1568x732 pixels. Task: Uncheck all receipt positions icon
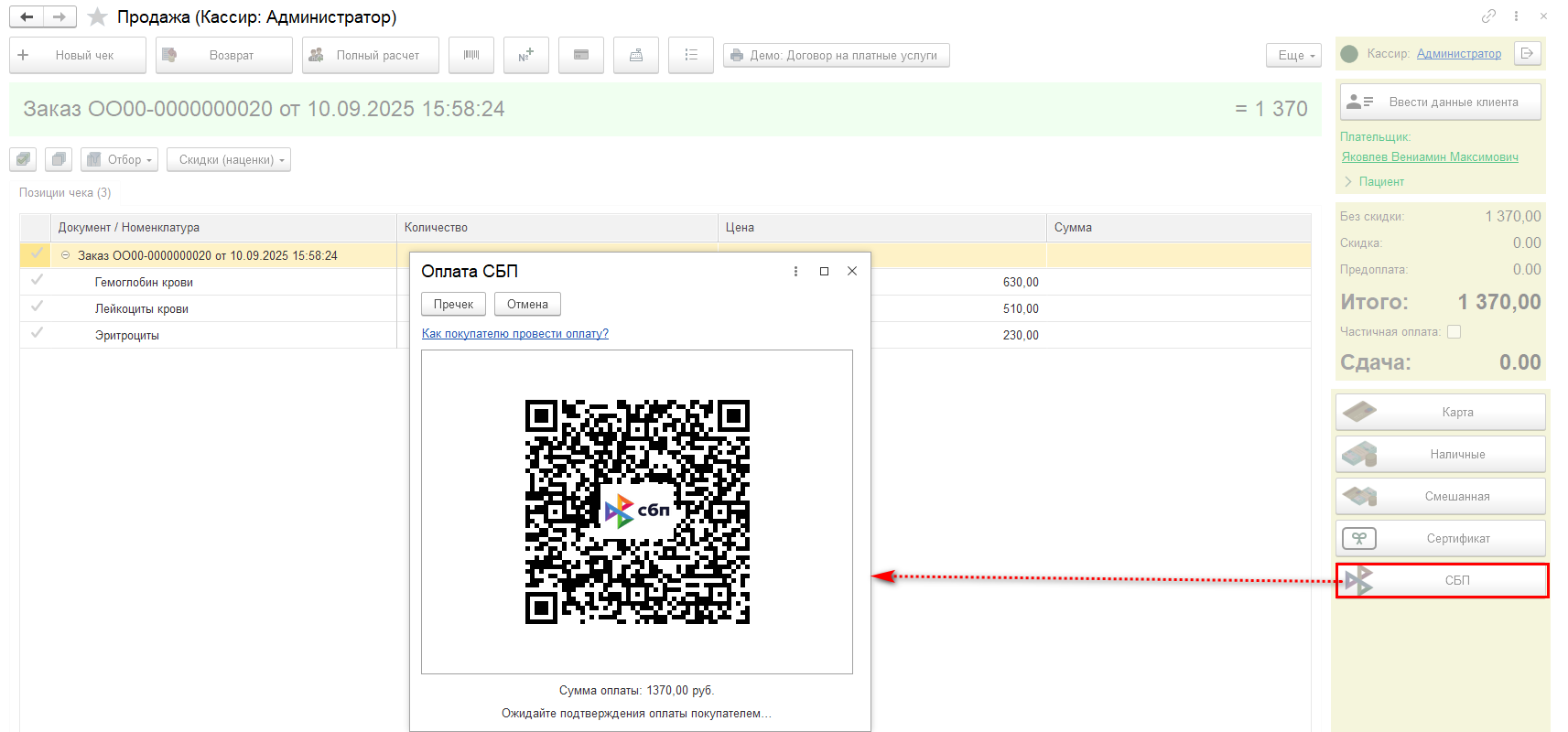(59, 159)
